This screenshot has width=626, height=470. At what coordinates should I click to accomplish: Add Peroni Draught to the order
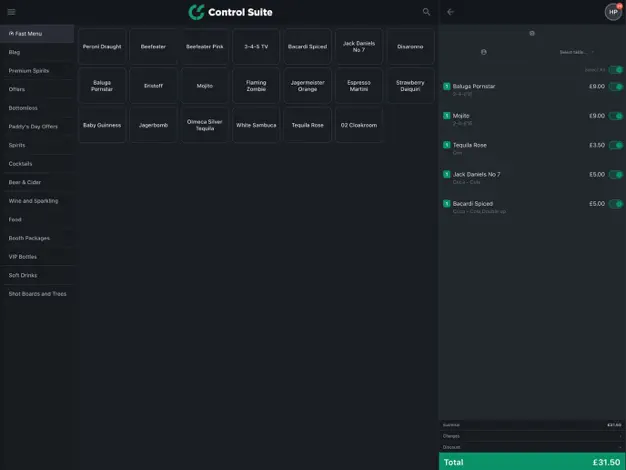102,47
